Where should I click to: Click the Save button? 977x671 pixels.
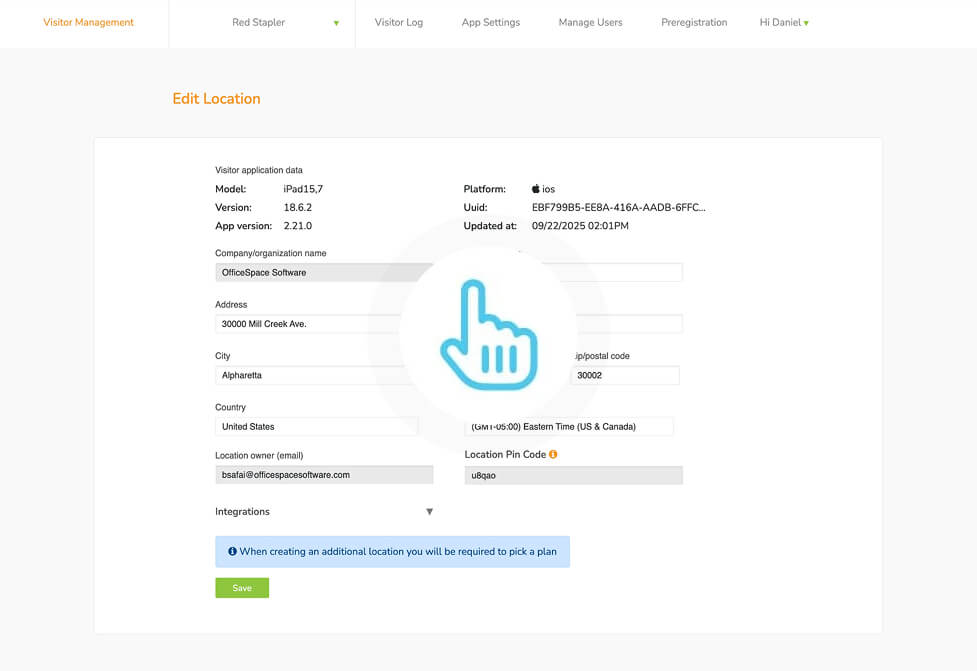pyautogui.click(x=242, y=588)
